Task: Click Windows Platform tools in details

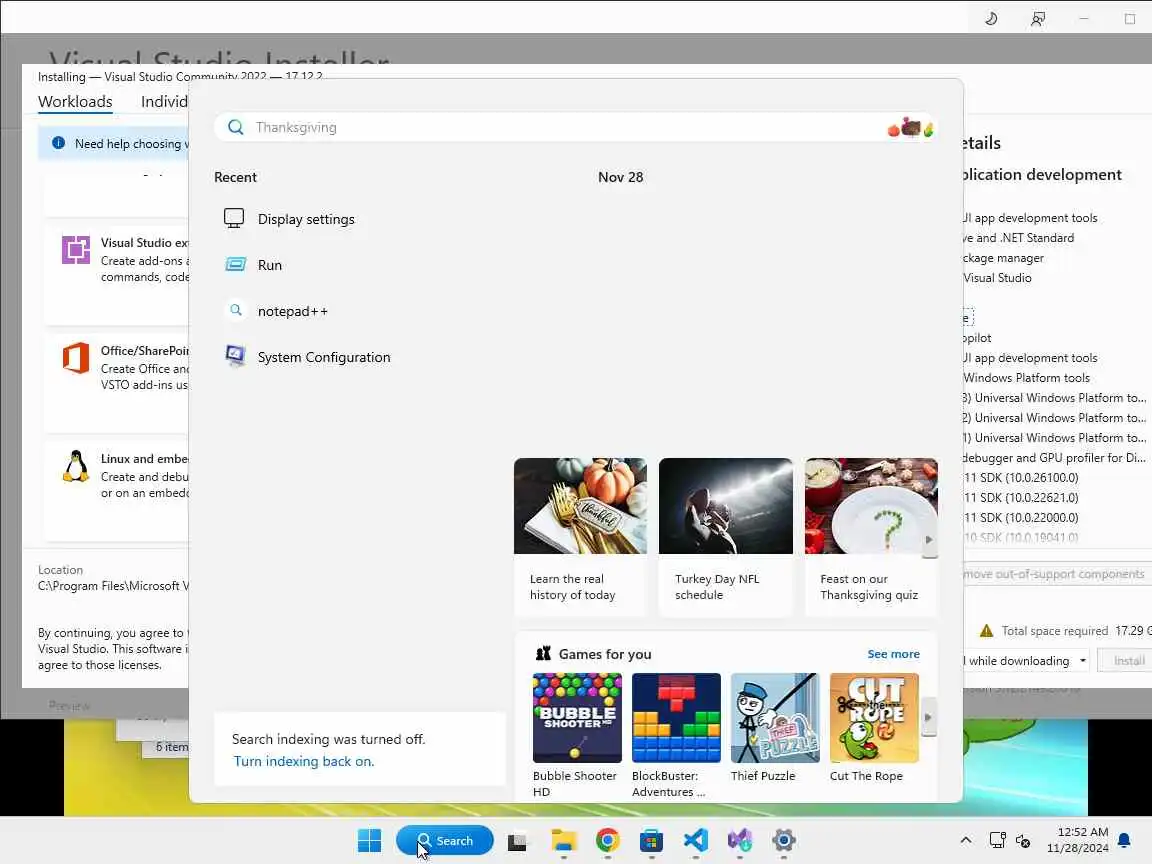Action: (1026, 378)
